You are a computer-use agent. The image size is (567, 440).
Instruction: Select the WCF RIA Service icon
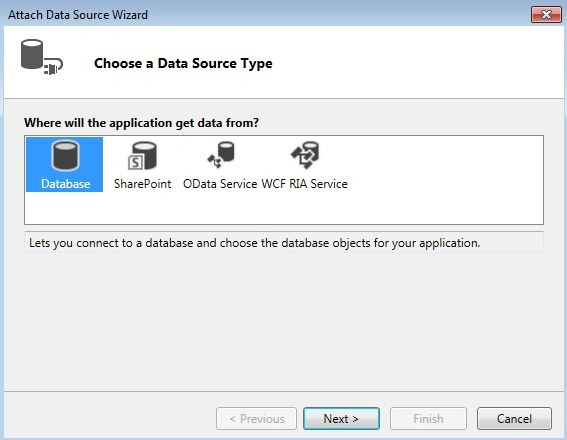point(305,155)
